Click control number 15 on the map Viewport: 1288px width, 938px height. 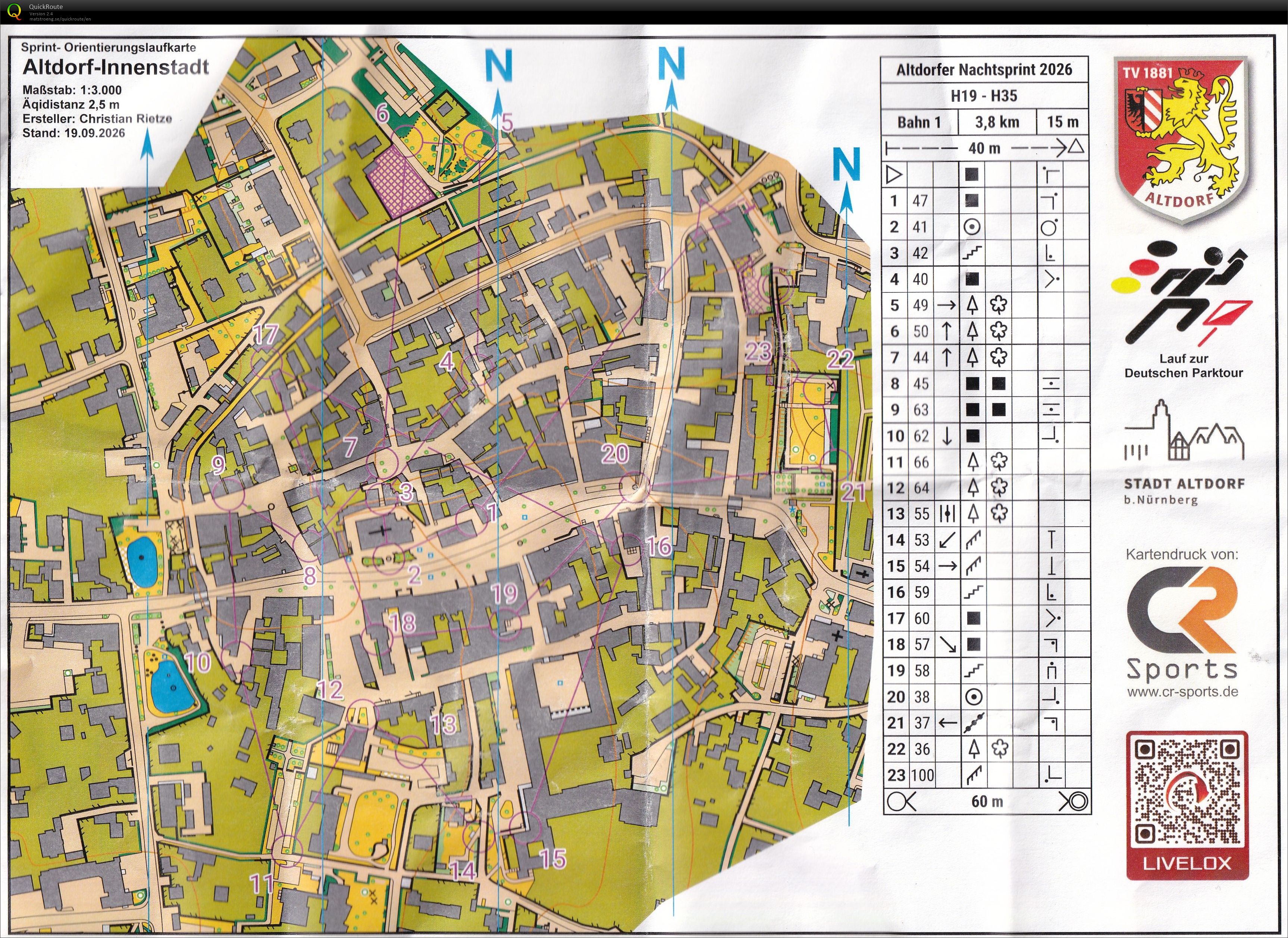[552, 859]
